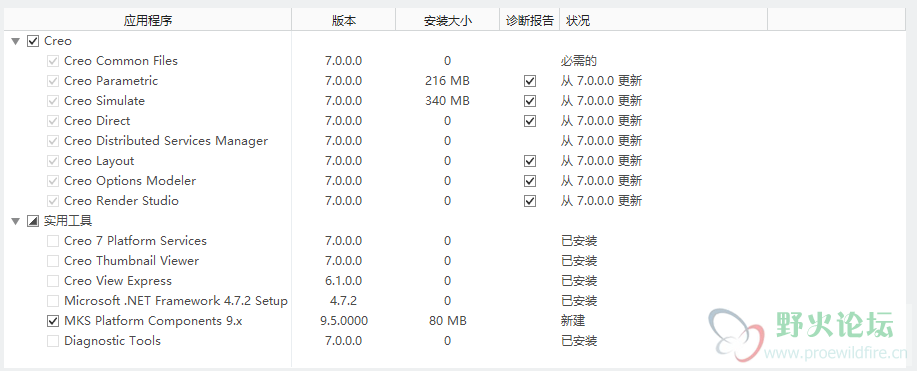The image size is (917, 371).
Task: Check Creo Thumbnail Viewer checkbox
Action: (x=53, y=261)
